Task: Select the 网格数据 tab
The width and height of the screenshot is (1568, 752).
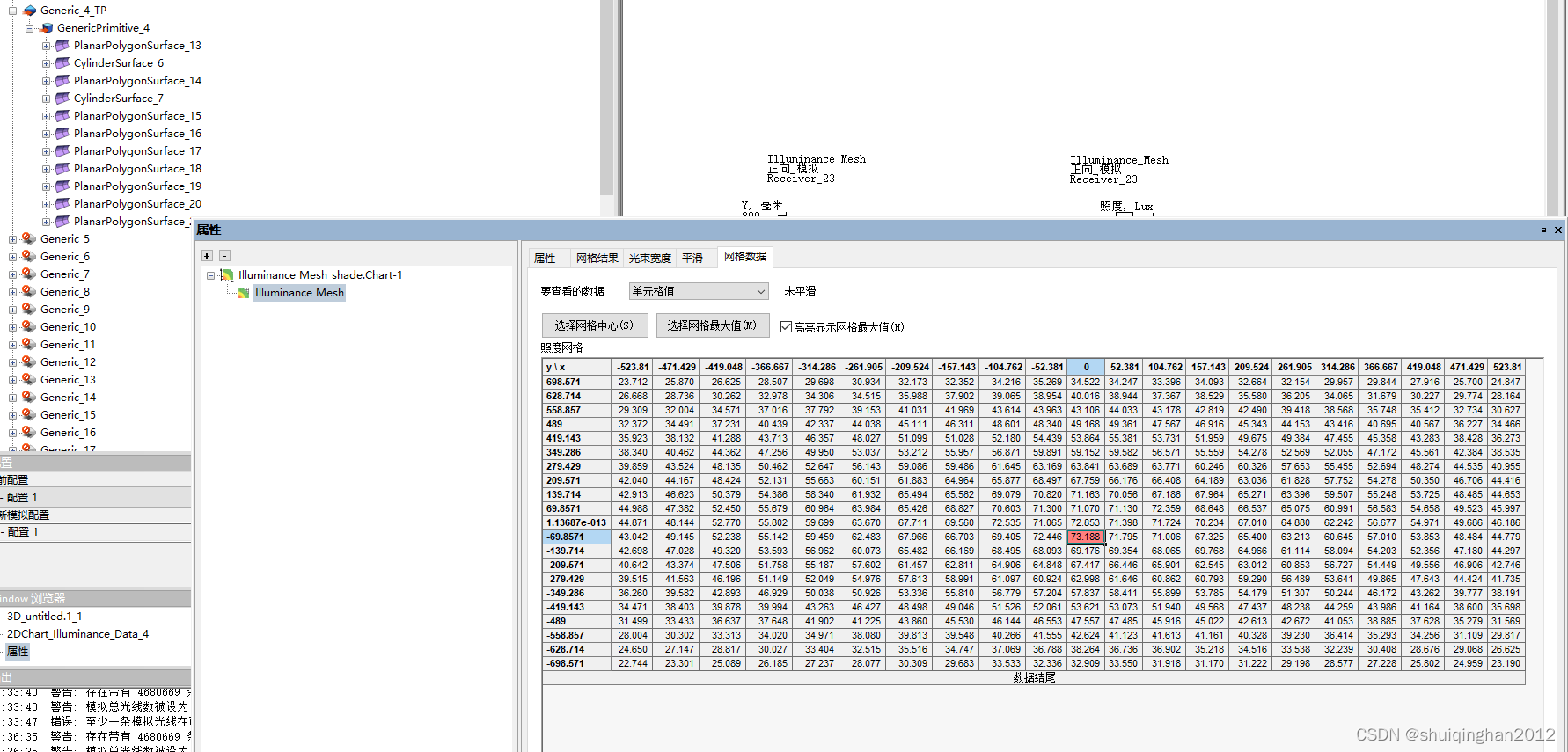Action: 745,257
